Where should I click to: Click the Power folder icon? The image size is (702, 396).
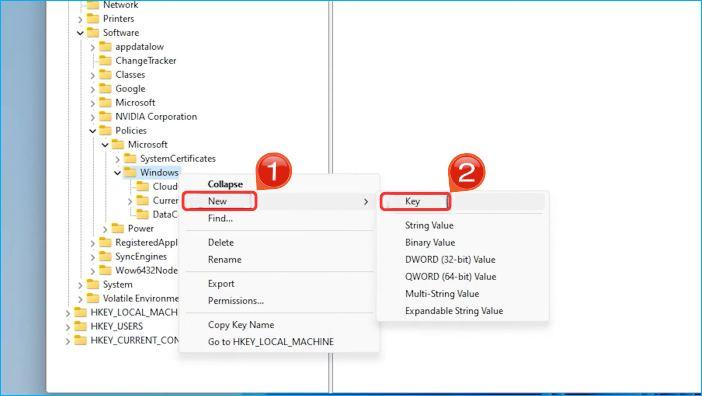tap(118, 228)
